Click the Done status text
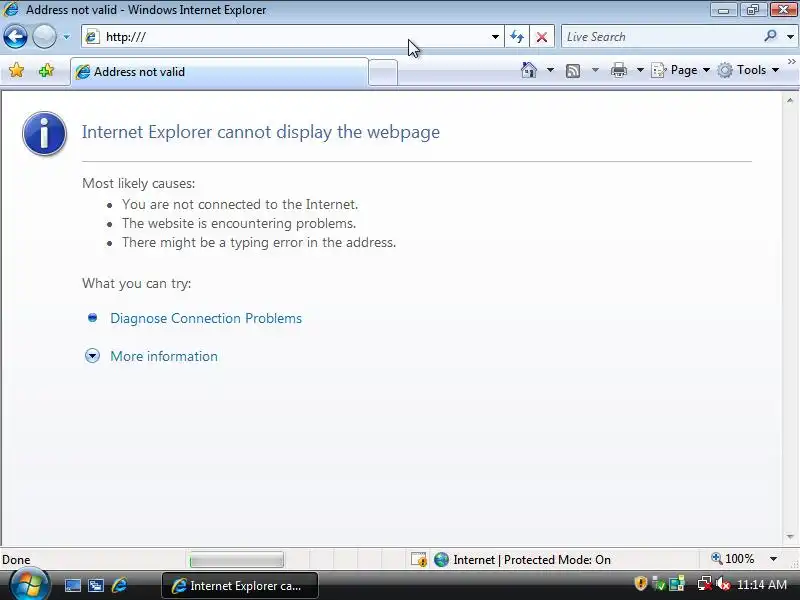This screenshot has height=600, width=800. coord(16,560)
